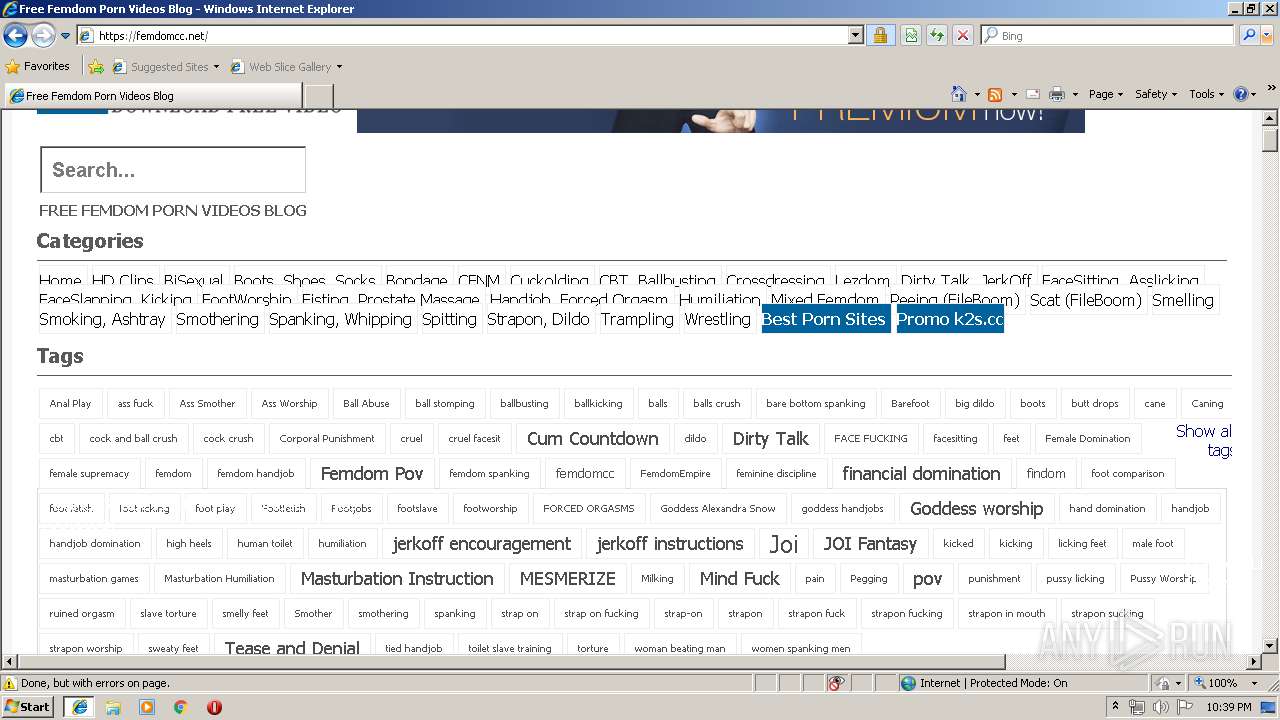The image size is (1280, 720).
Task: Open the Favorites star button
Action: 37,66
